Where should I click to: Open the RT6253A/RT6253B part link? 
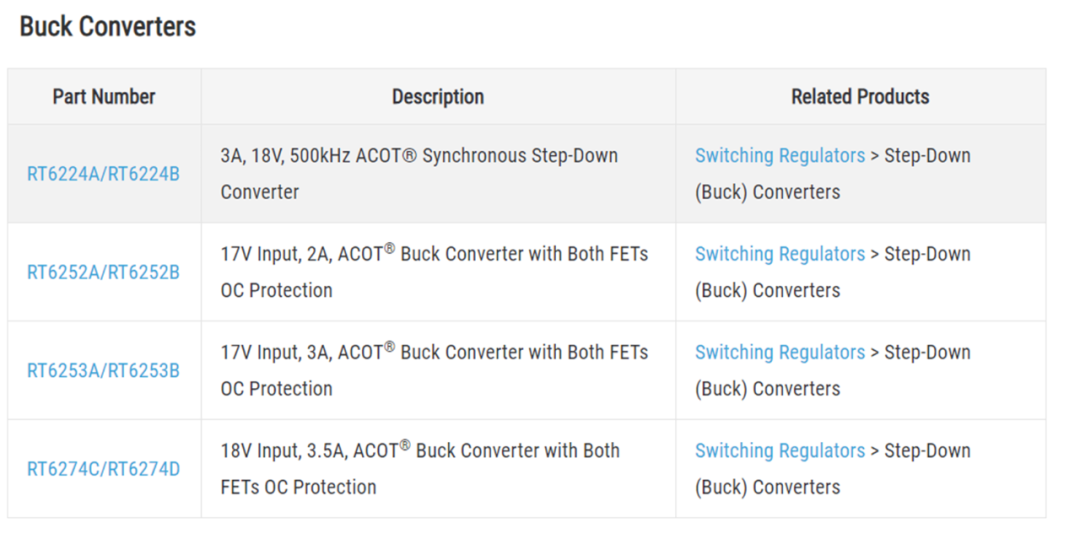point(103,370)
